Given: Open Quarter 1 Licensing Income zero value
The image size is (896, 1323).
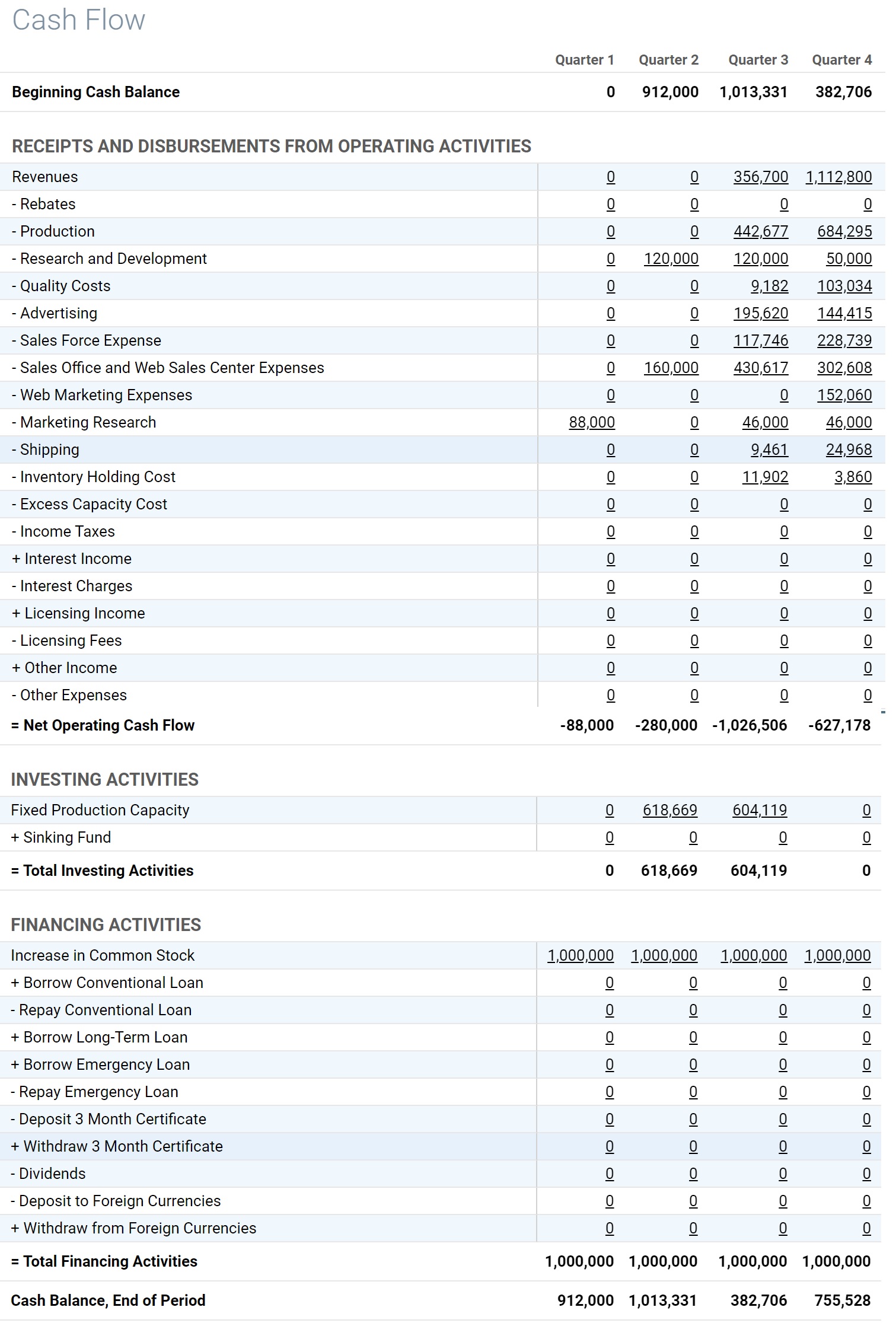Looking at the screenshot, I should click(x=611, y=613).
